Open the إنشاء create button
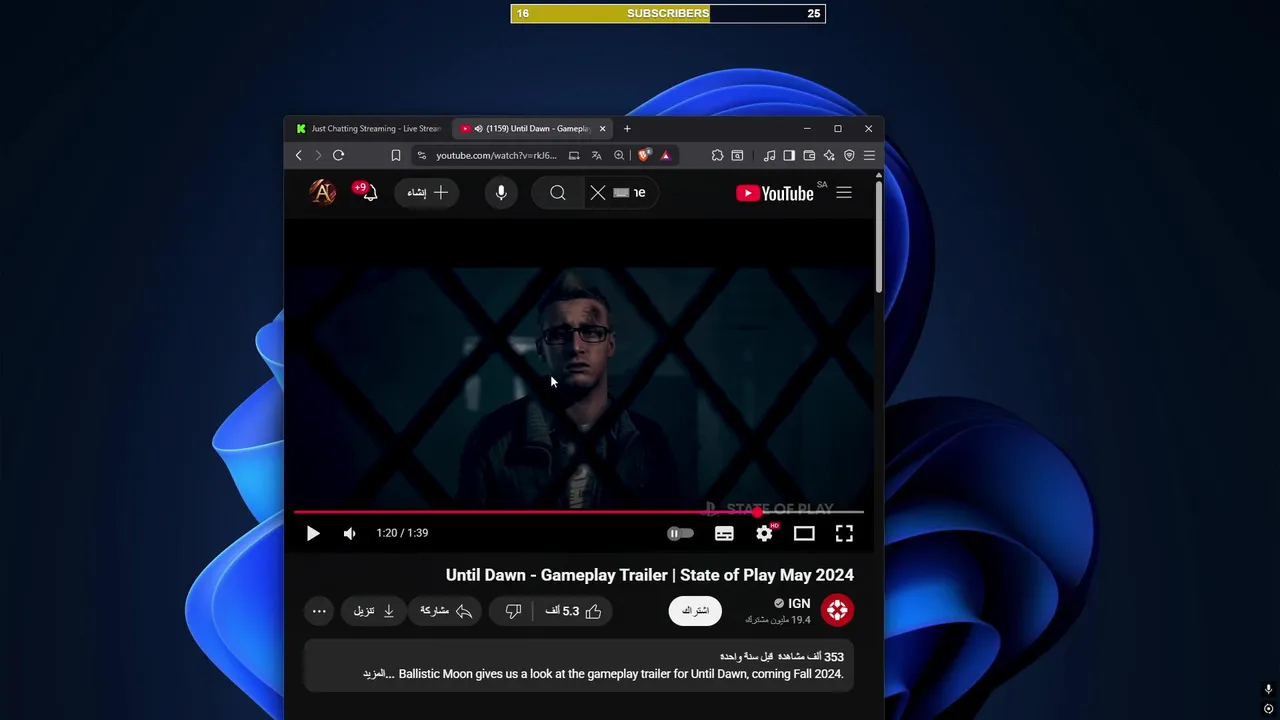 pyautogui.click(x=427, y=193)
